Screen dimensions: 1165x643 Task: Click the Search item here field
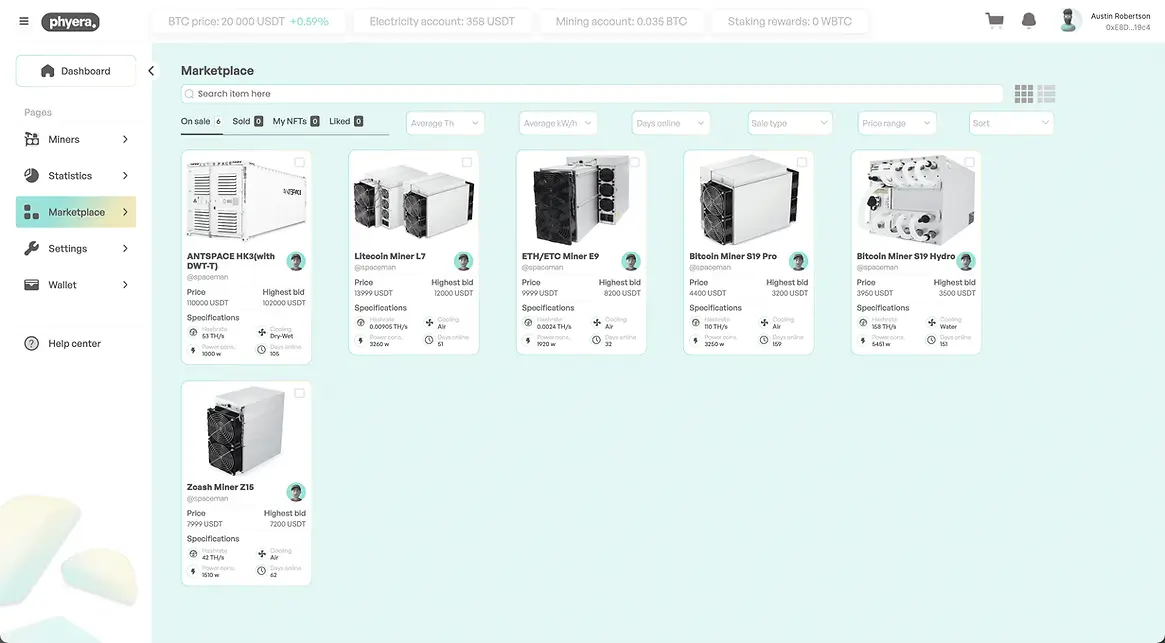(592, 94)
